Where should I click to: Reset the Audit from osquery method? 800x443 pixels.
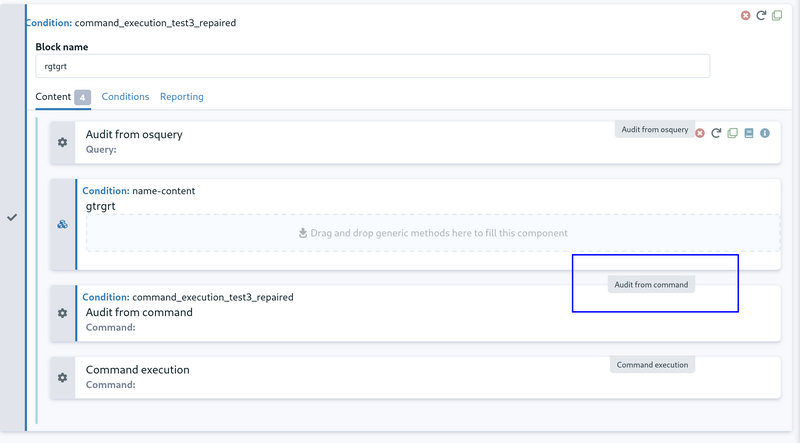coord(716,133)
